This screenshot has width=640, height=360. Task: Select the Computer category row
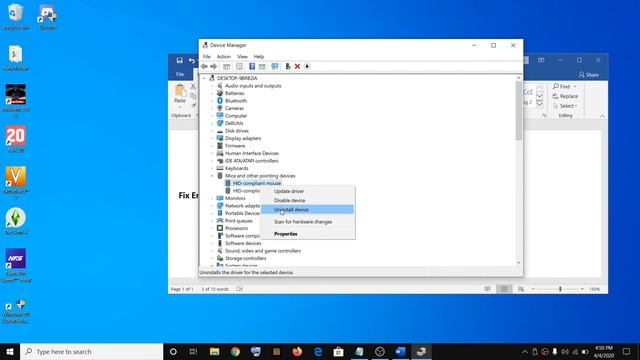tap(232, 116)
